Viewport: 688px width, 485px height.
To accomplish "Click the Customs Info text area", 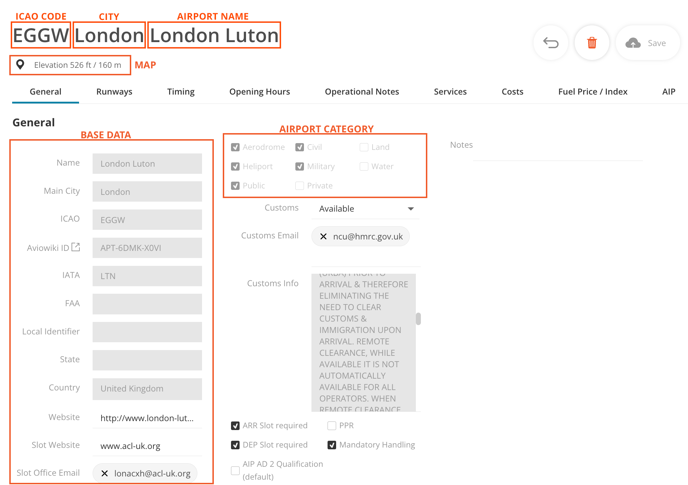I will coord(363,342).
